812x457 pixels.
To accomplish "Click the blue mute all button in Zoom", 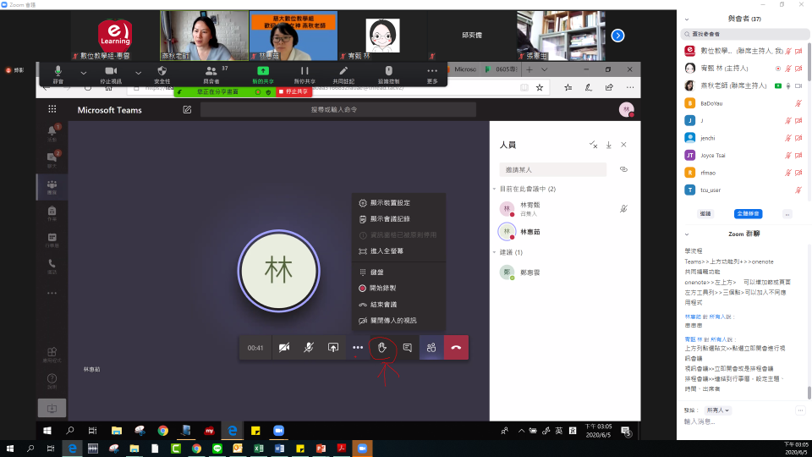I will pos(748,214).
